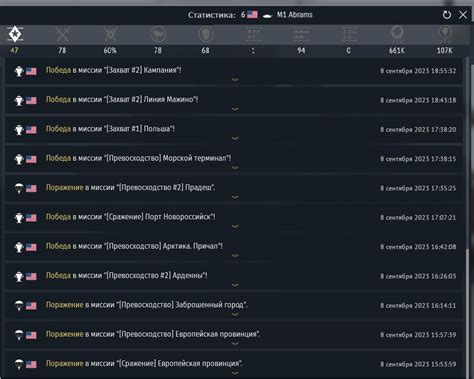This screenshot has height=379, width=474.
Task: Click the crossed swords icon above 78
Action: [63, 34]
